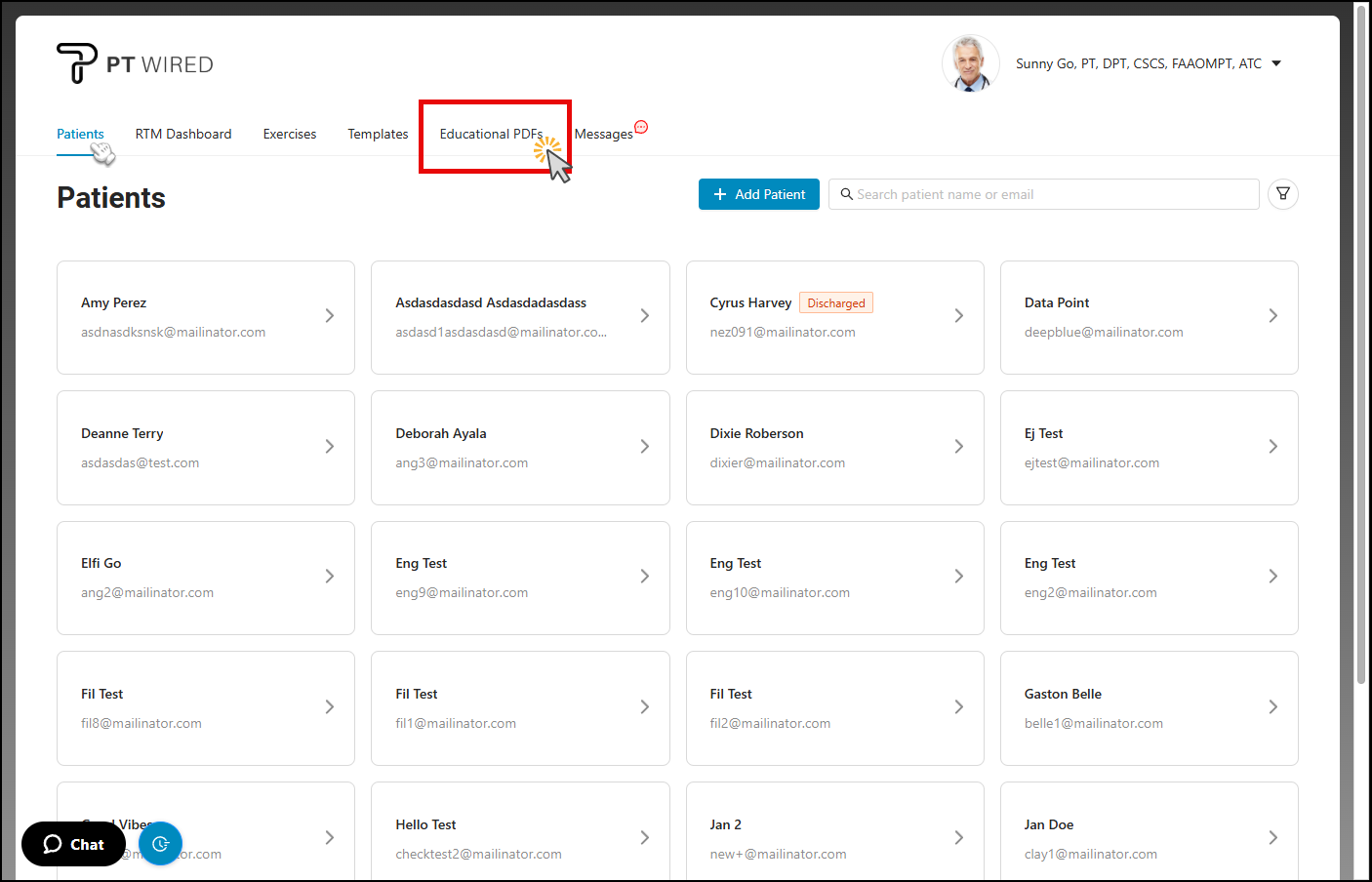Open the blue clock widget icon
The image size is (1372, 882).
[x=160, y=844]
